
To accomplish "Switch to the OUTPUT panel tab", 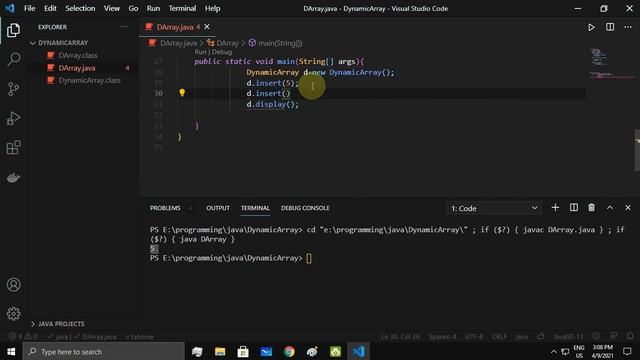I will pos(218,208).
